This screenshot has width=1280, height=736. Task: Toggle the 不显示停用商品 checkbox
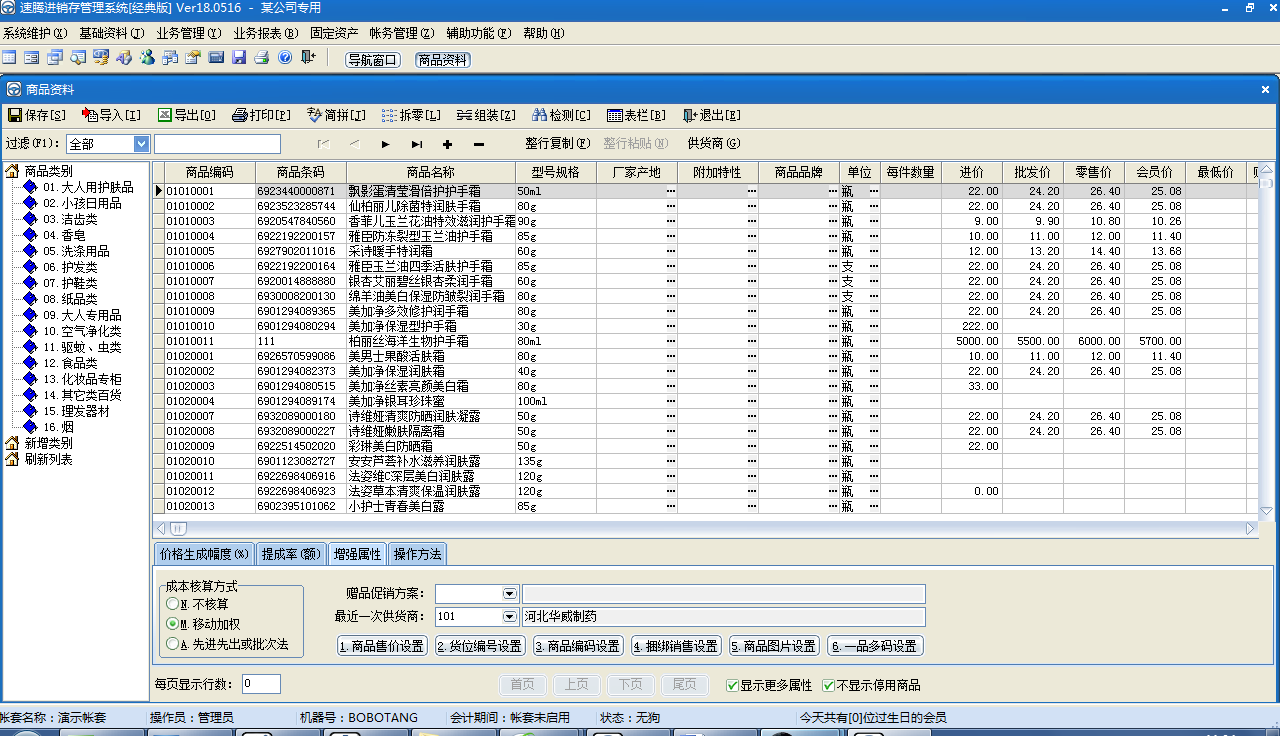(x=871, y=685)
